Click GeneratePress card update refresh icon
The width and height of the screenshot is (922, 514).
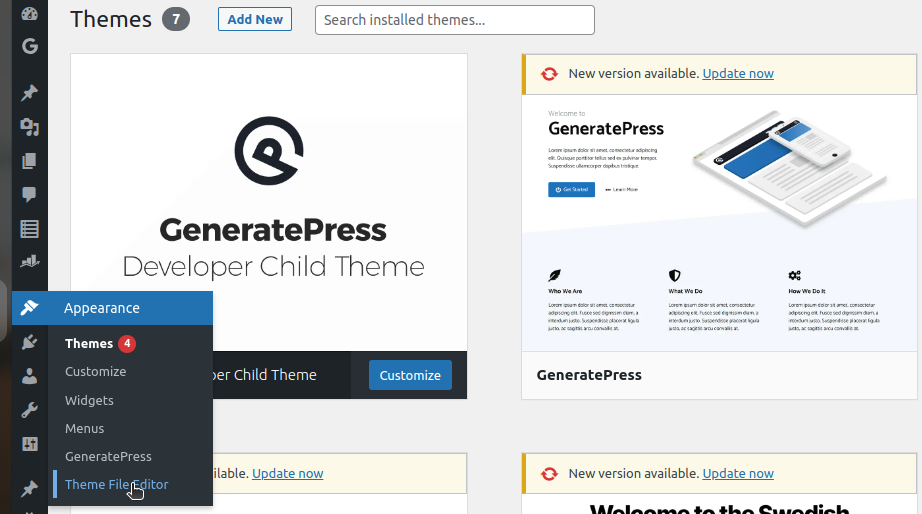point(549,74)
